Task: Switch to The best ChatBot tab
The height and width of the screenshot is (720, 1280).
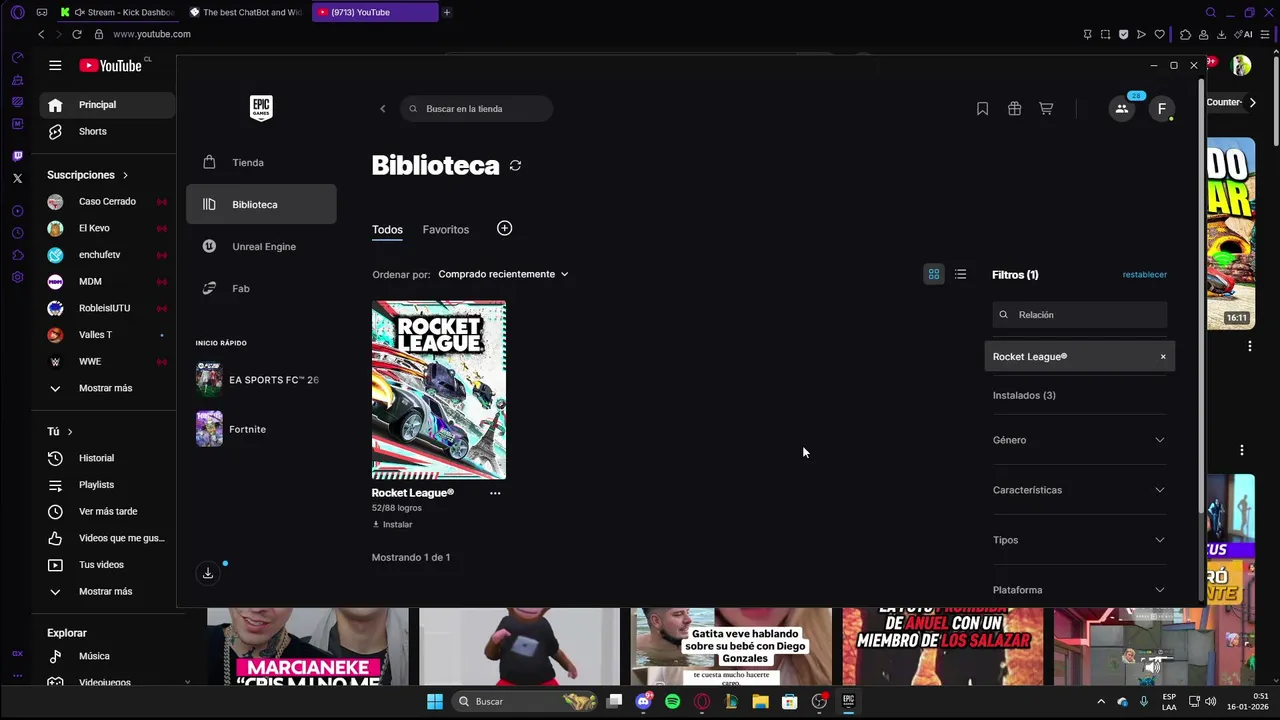Action: click(x=248, y=12)
